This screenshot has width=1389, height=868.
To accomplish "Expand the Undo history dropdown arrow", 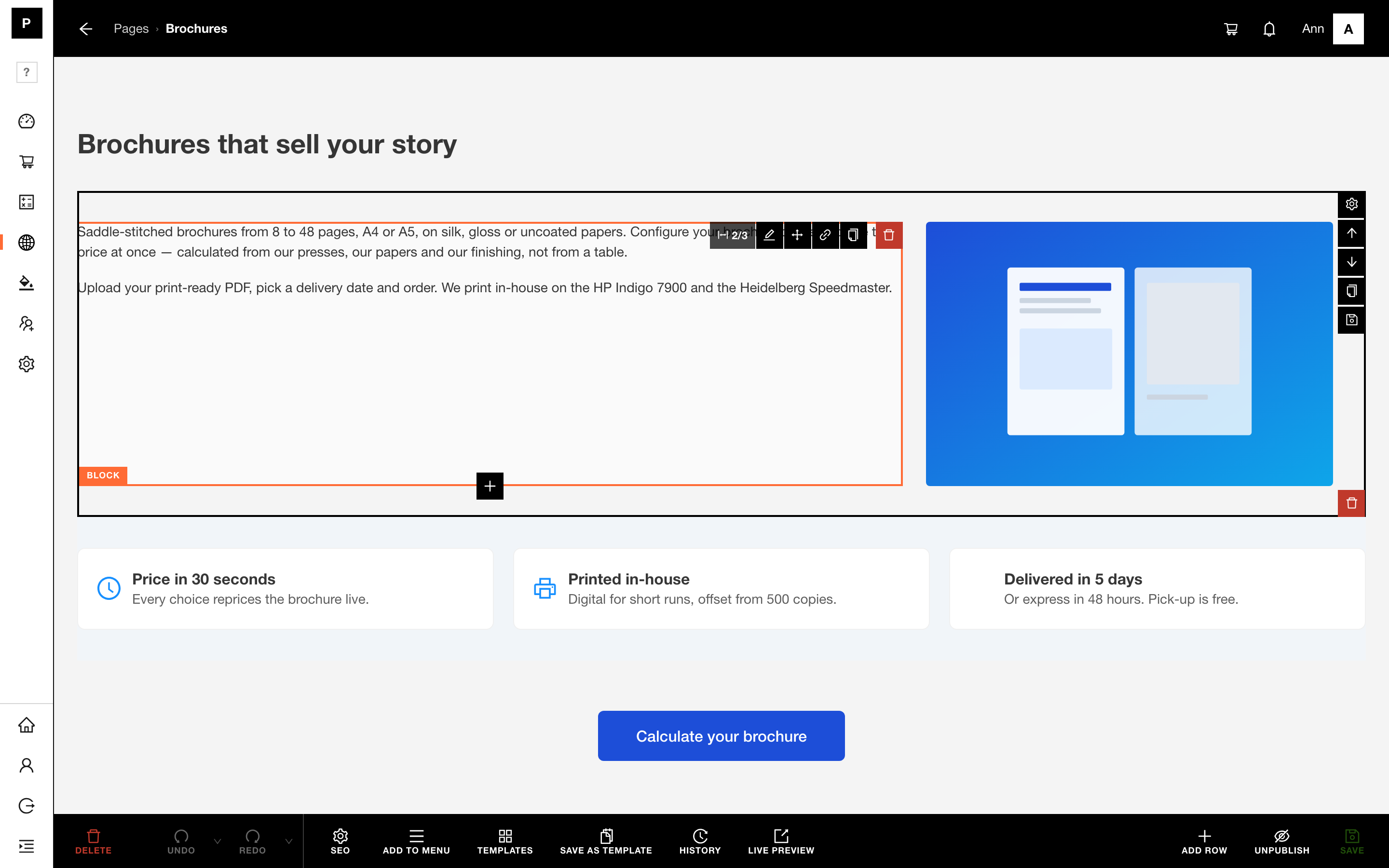I will [x=218, y=841].
